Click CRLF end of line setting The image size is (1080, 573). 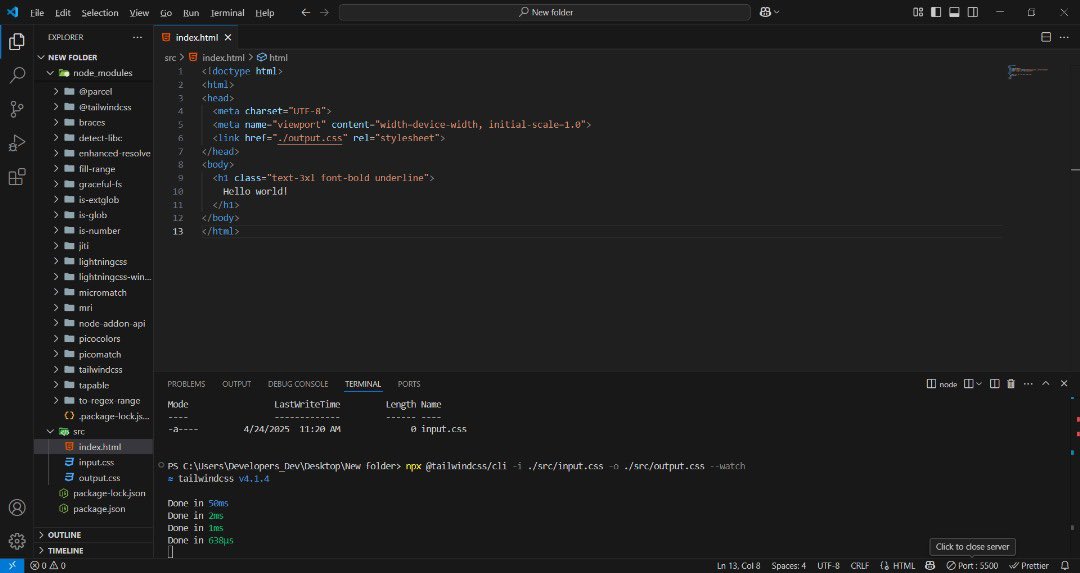pos(860,565)
